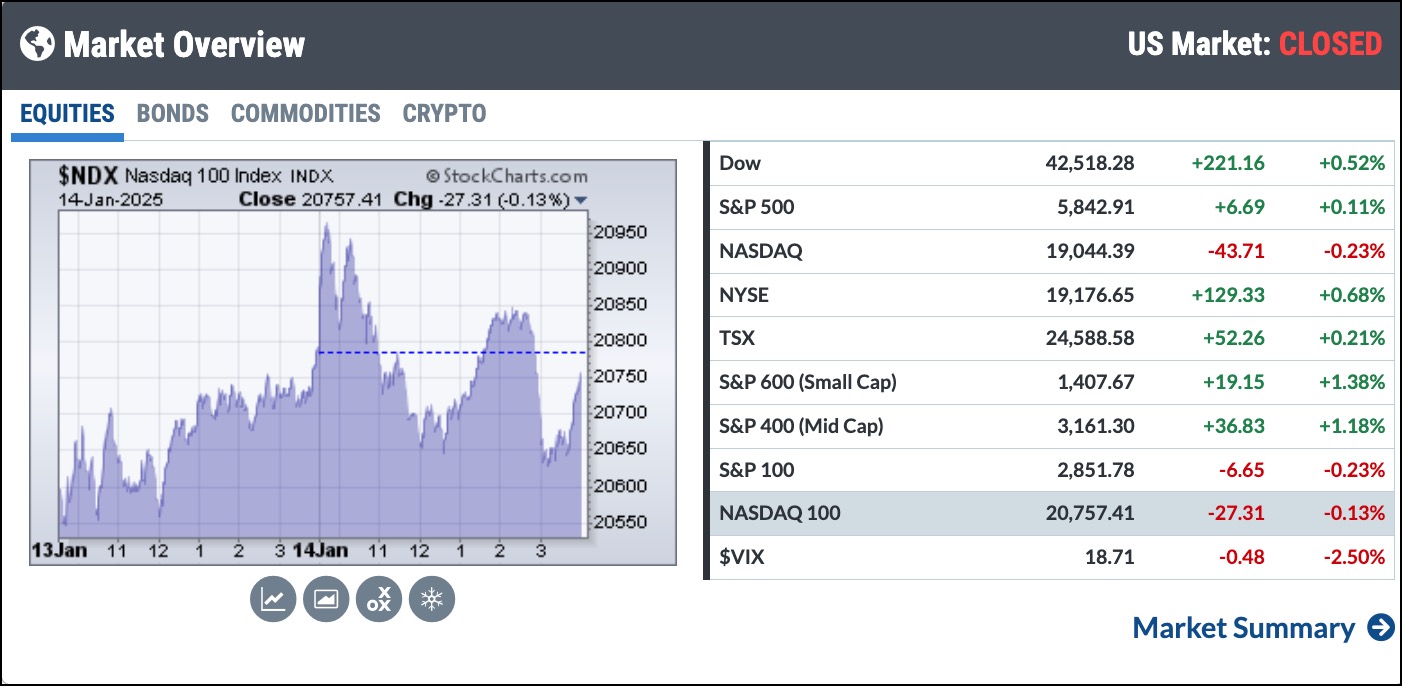Select the S&P 600 (Small Cap) name

(x=808, y=382)
